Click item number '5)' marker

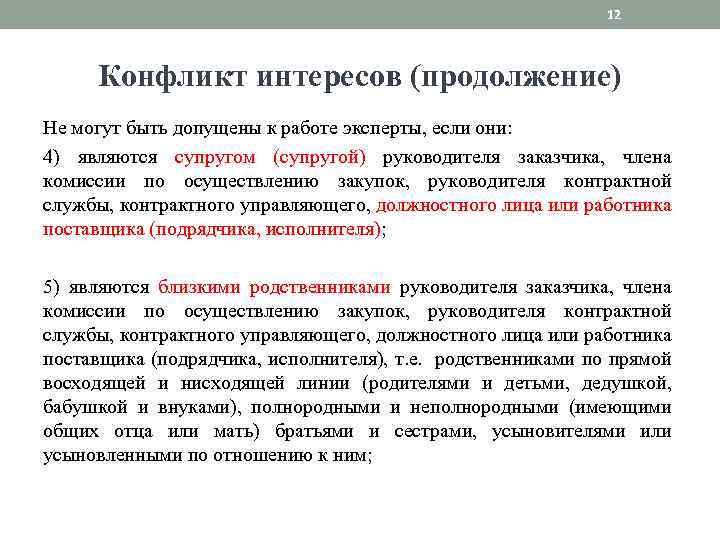point(51,287)
